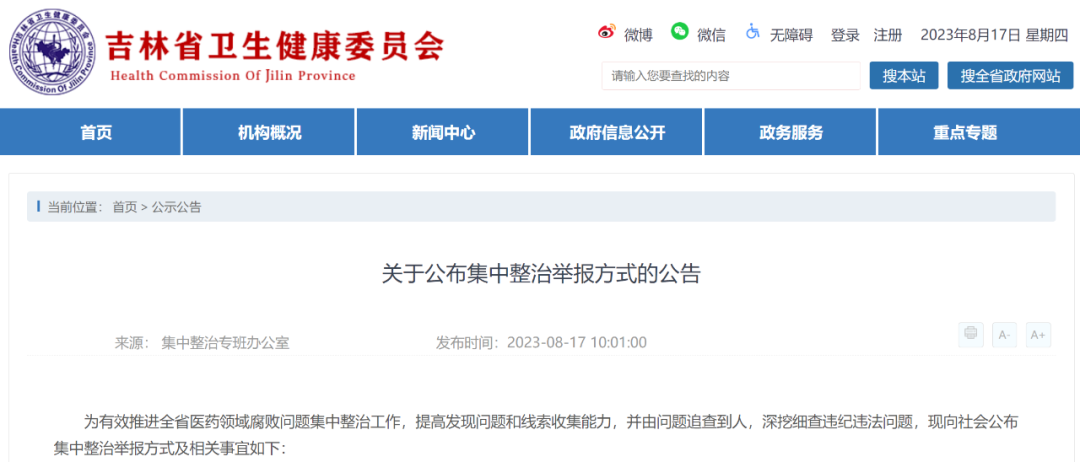Increase font size with A+ button
Screen dimensions: 1080x462
point(1038,334)
